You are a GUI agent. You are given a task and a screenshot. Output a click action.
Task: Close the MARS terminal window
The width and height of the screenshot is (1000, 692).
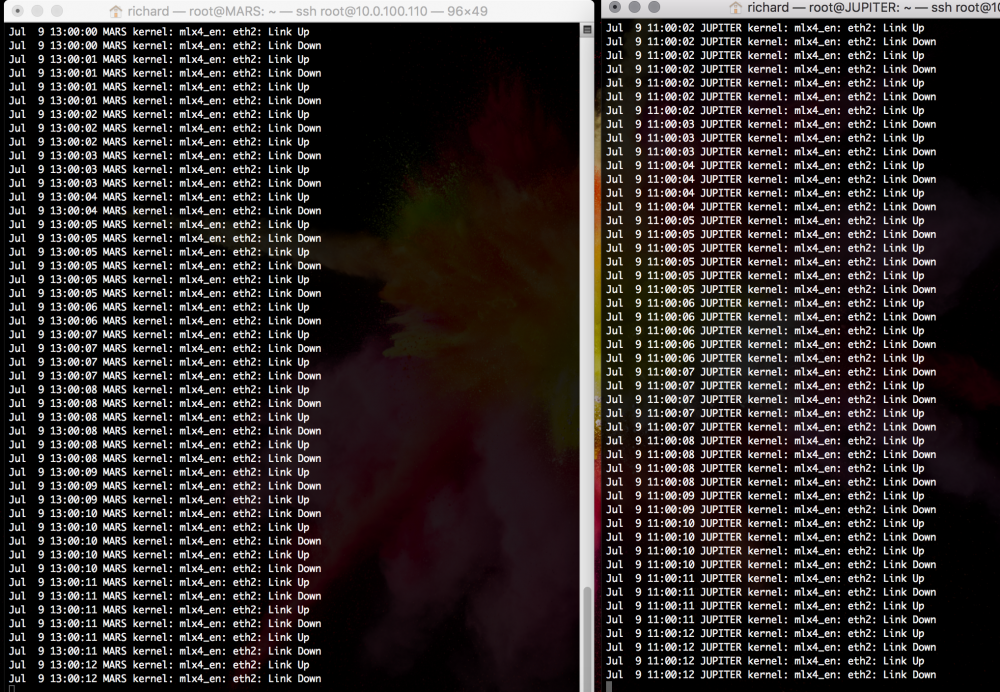[17, 11]
